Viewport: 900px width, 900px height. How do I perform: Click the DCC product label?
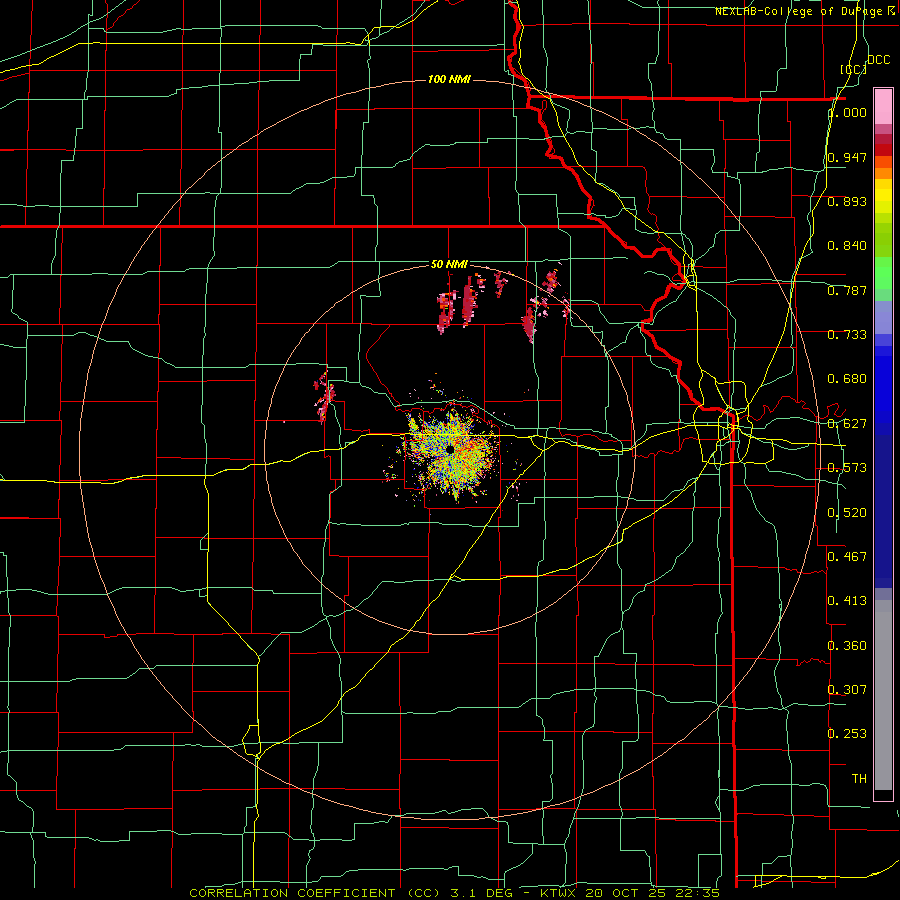[x=878, y=60]
